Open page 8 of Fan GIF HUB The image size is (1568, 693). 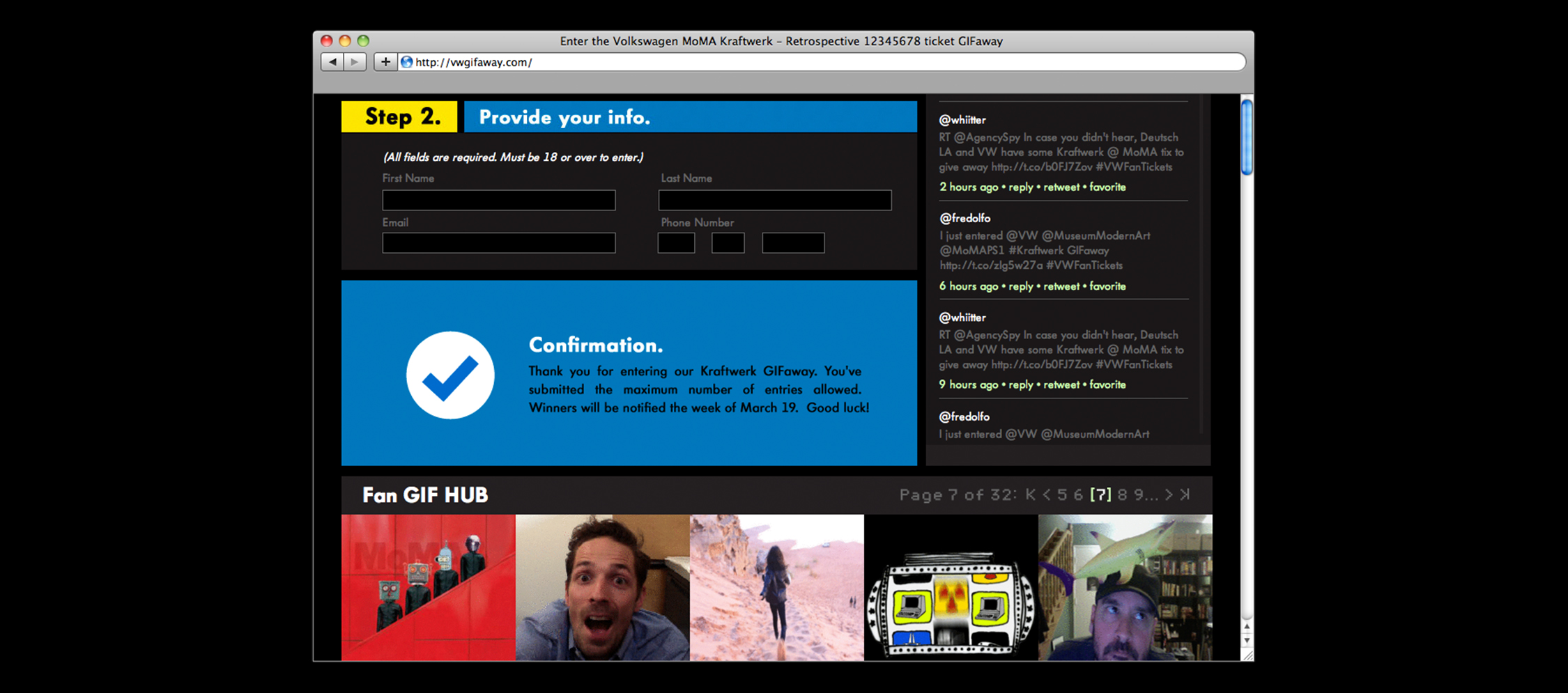point(1122,495)
